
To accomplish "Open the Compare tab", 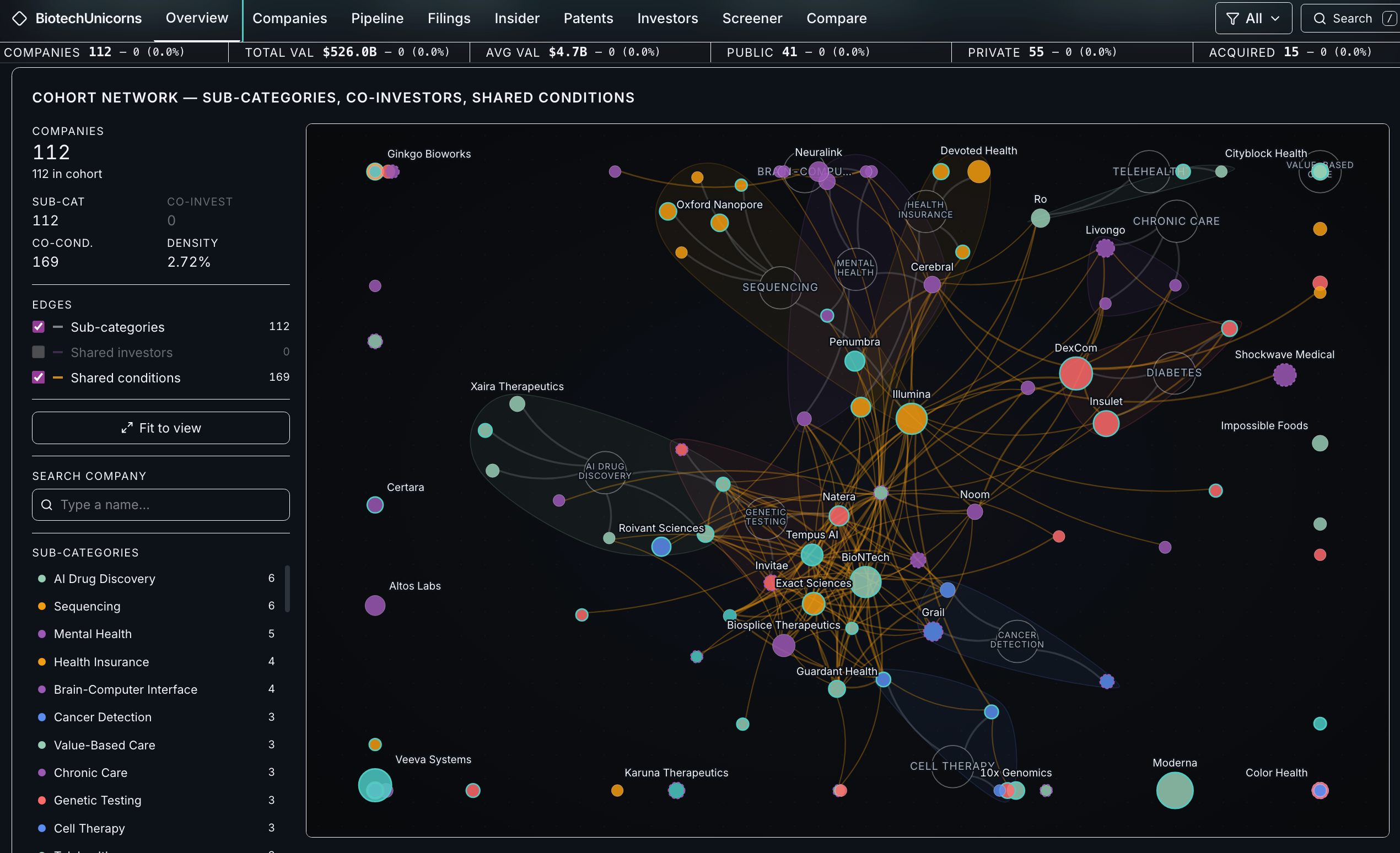I will pyautogui.click(x=836, y=19).
